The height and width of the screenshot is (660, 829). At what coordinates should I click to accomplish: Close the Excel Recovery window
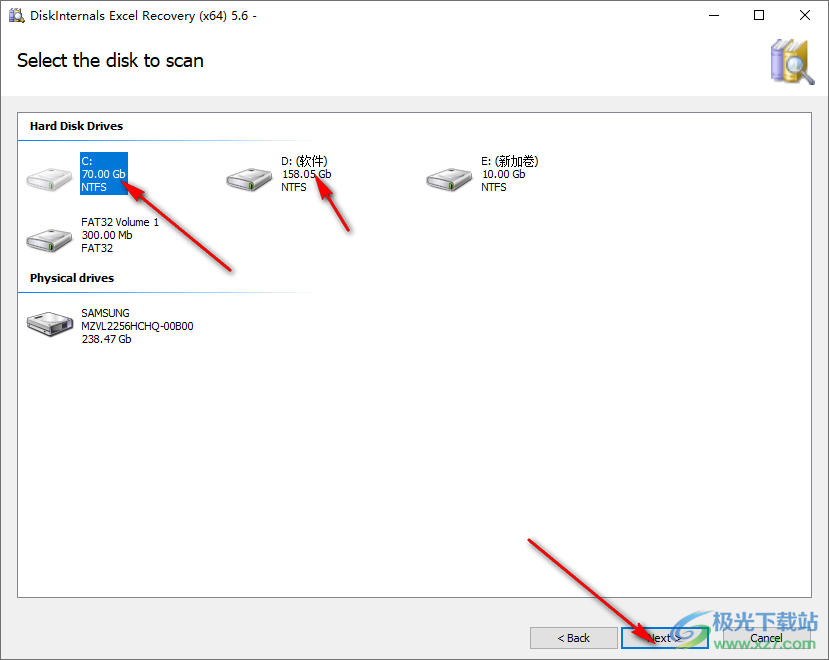pyautogui.click(x=805, y=15)
